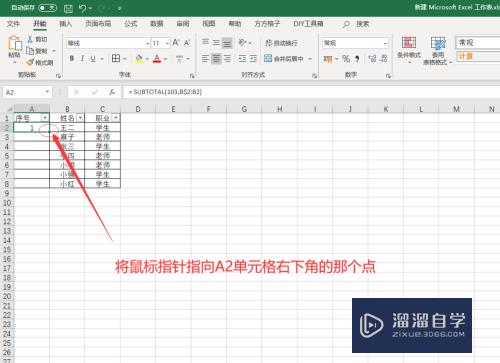Click the increase indent icon

253,59
